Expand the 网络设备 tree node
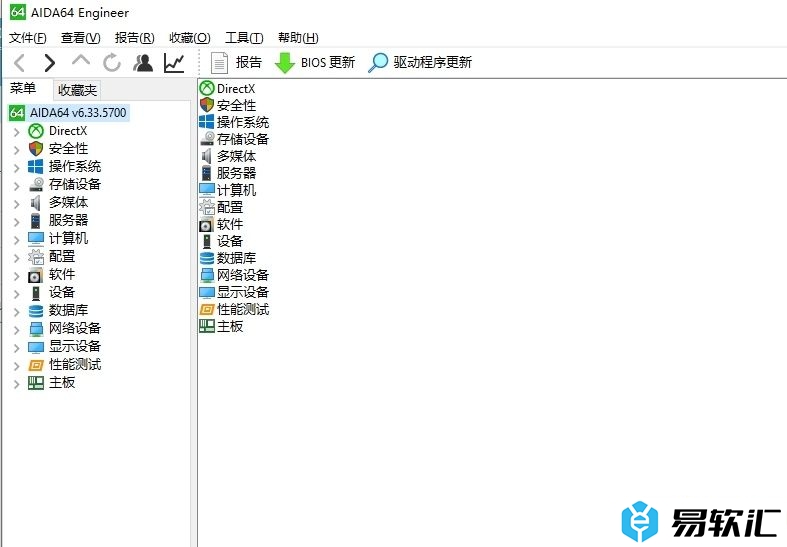 17,330
